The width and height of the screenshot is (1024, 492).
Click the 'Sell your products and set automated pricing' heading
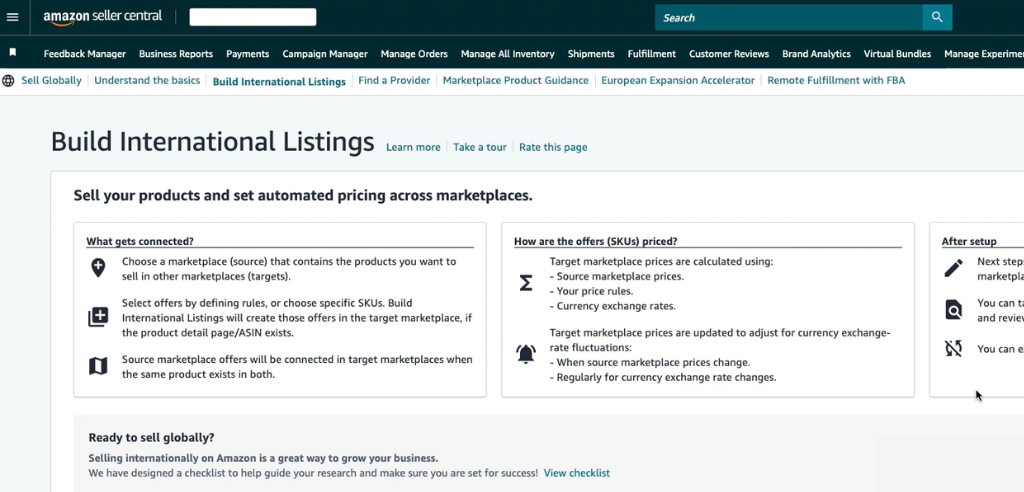click(x=303, y=195)
